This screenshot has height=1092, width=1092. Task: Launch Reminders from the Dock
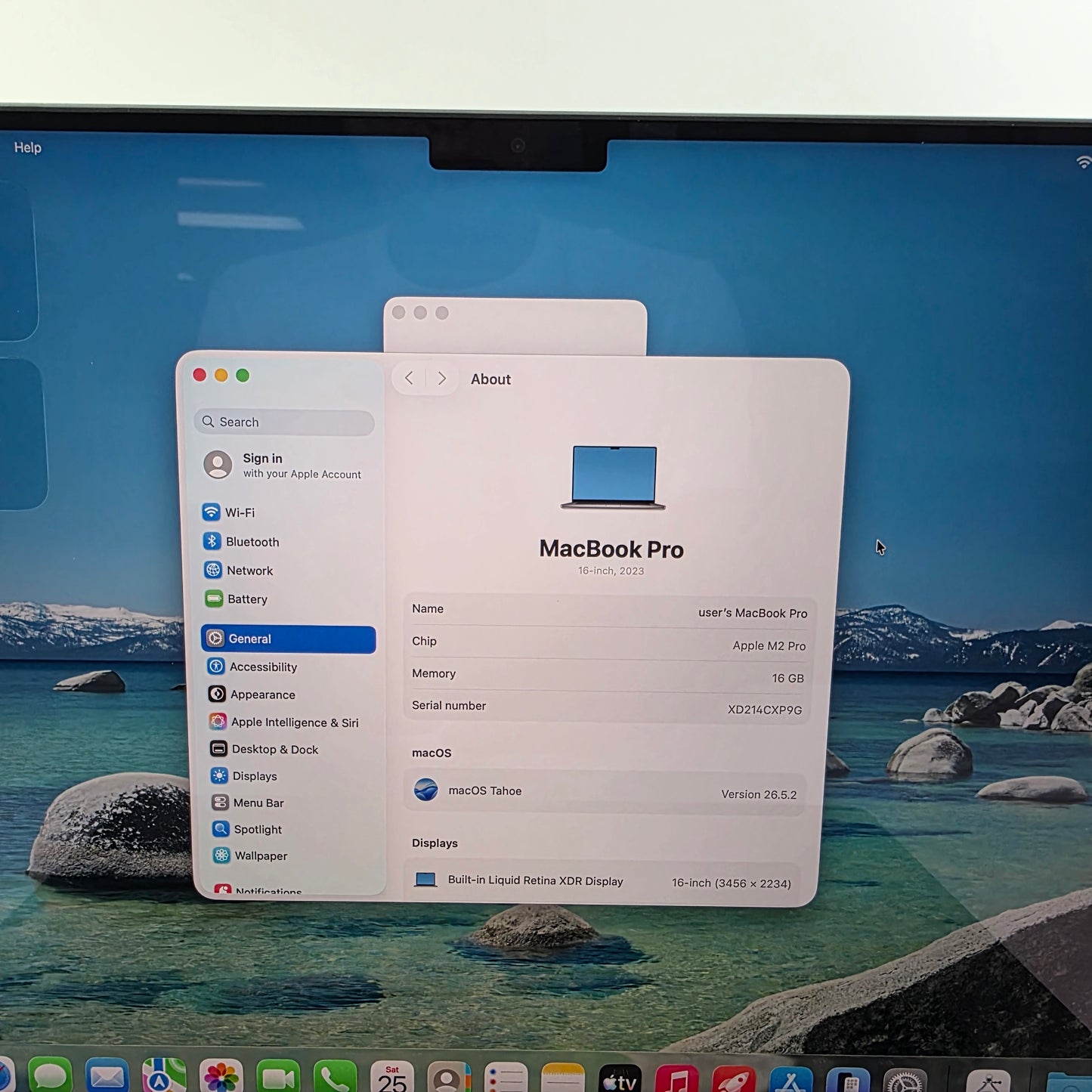[x=506, y=1077]
